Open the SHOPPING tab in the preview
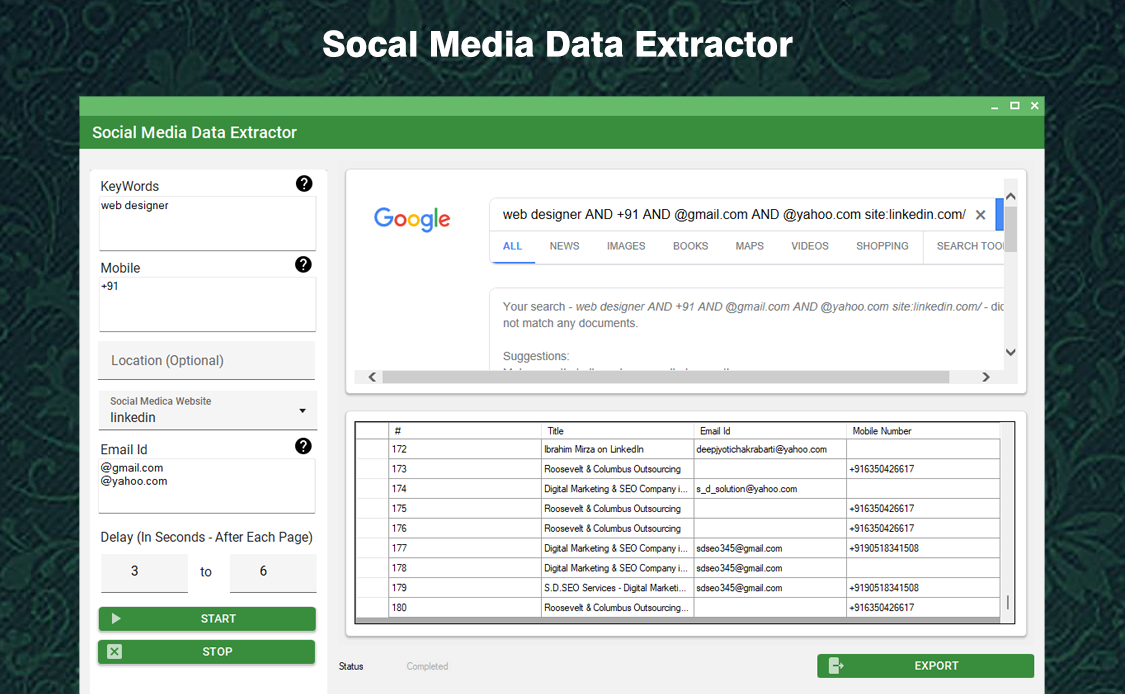This screenshot has width=1125, height=694. coord(882,245)
